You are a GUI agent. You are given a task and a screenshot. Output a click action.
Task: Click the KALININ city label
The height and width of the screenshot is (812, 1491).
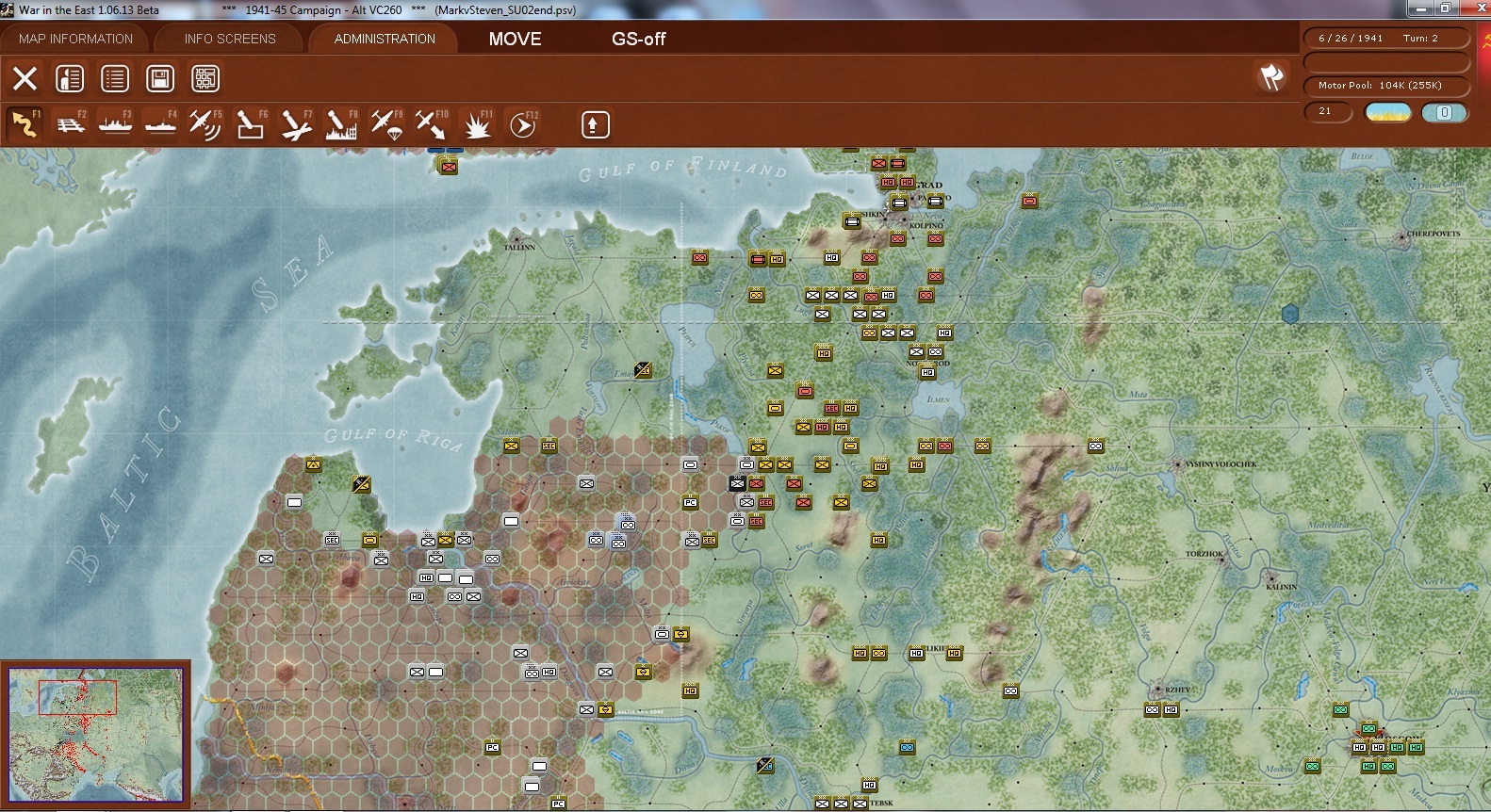coord(1282,587)
